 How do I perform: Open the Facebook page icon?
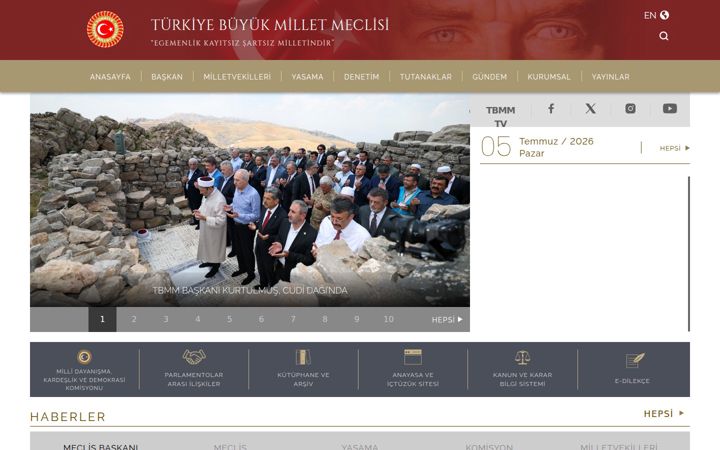tap(551, 108)
